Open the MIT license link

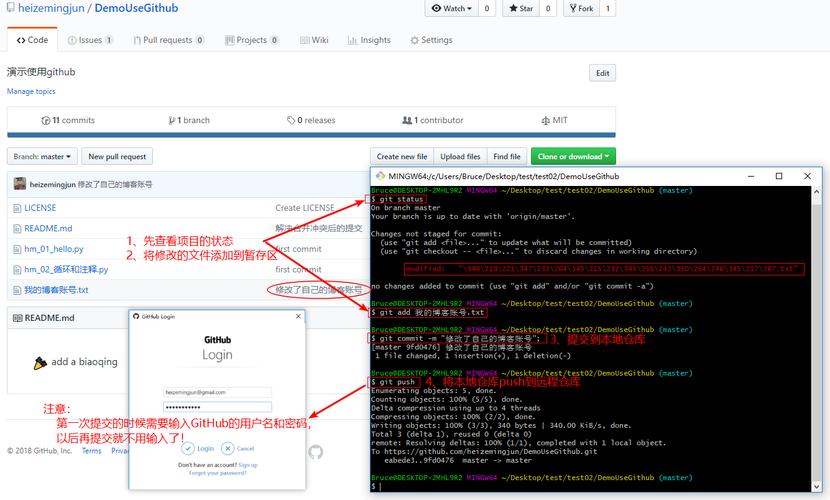coord(554,120)
